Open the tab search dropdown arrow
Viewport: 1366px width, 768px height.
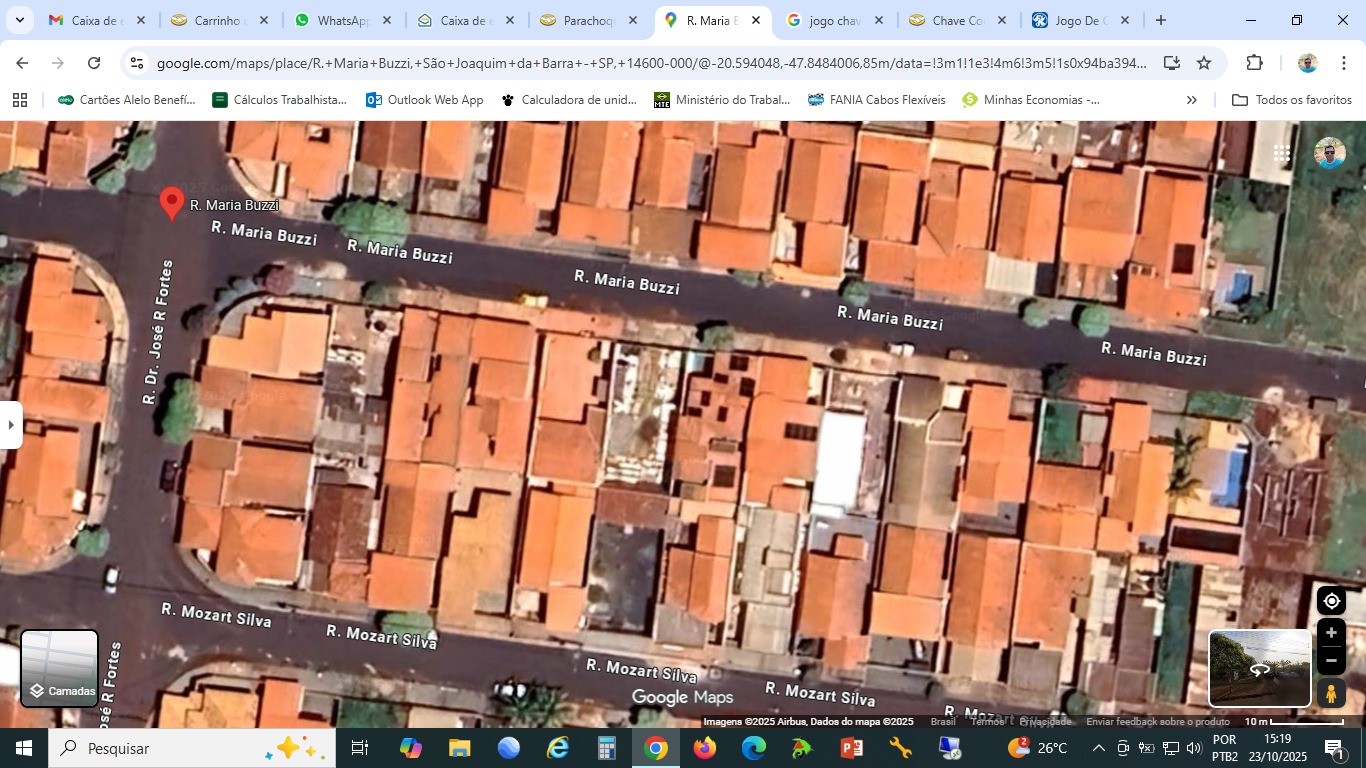19,20
